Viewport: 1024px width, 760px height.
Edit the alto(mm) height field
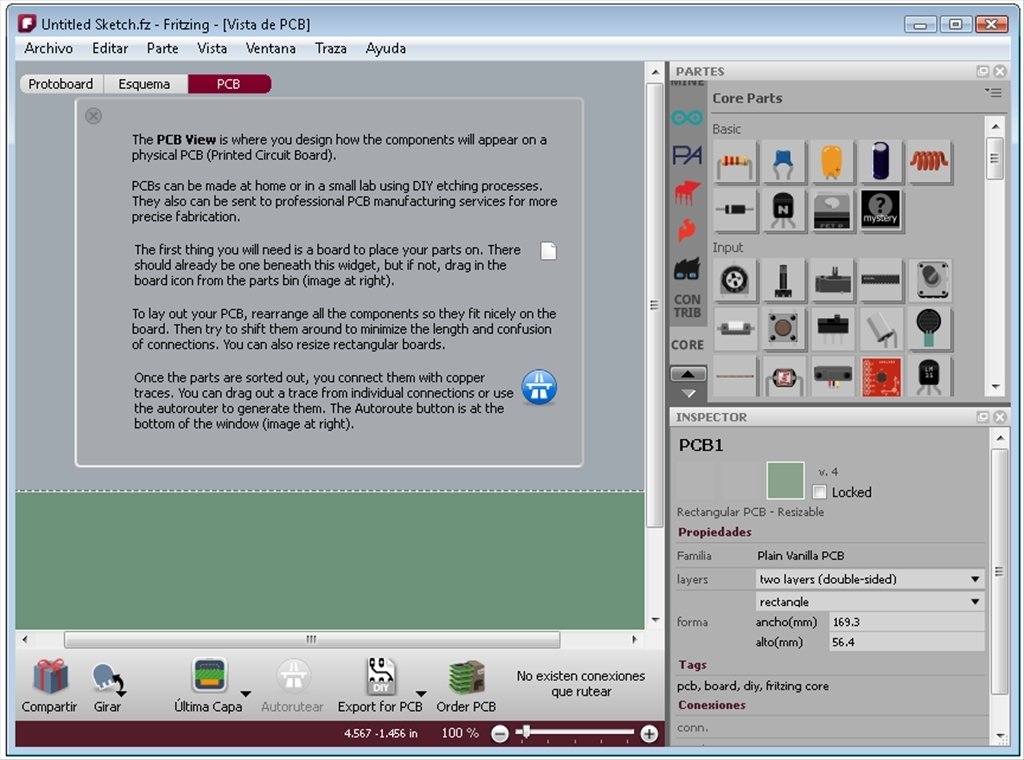pyautogui.click(x=906, y=642)
